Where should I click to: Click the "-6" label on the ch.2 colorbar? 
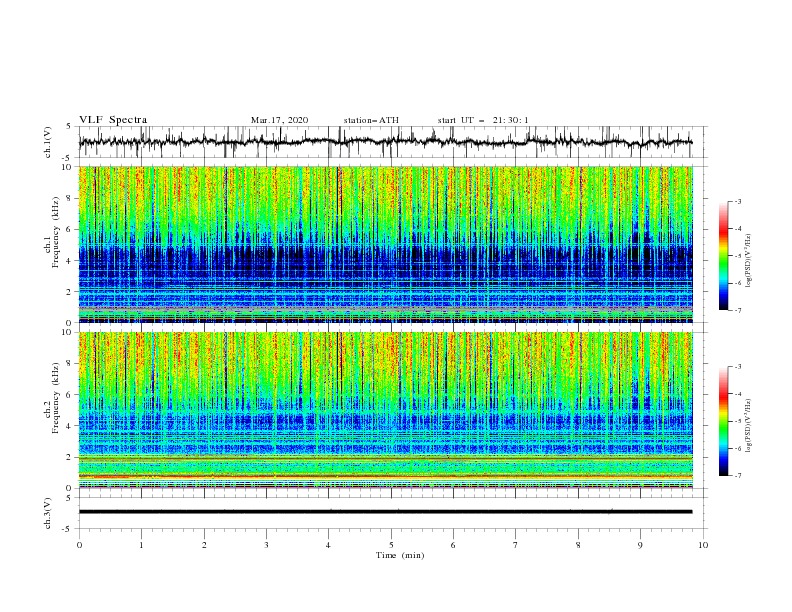[x=738, y=449]
